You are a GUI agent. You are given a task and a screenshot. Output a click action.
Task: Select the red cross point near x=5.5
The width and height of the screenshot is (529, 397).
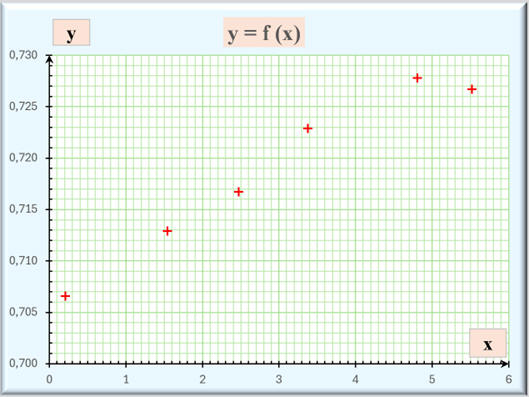(x=472, y=89)
